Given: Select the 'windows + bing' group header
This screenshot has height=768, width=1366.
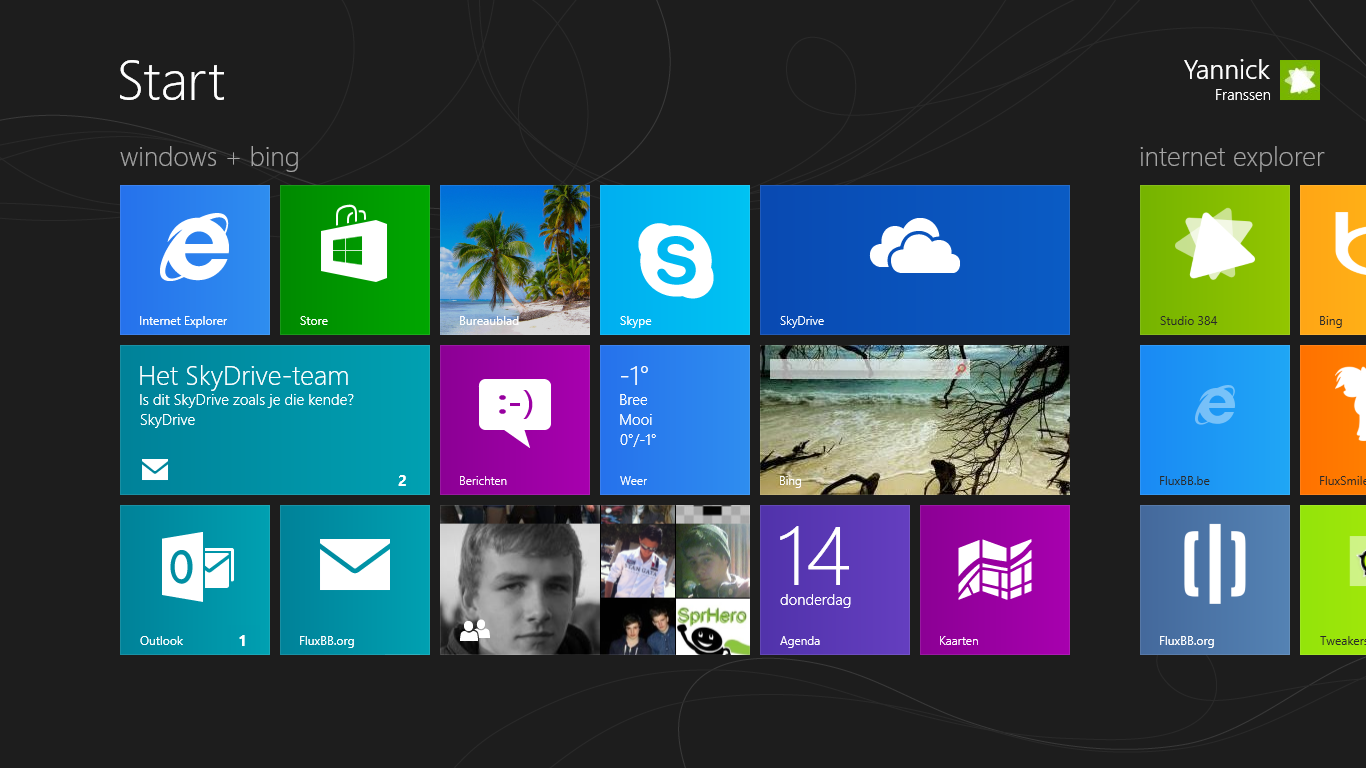Looking at the screenshot, I should click(x=209, y=158).
